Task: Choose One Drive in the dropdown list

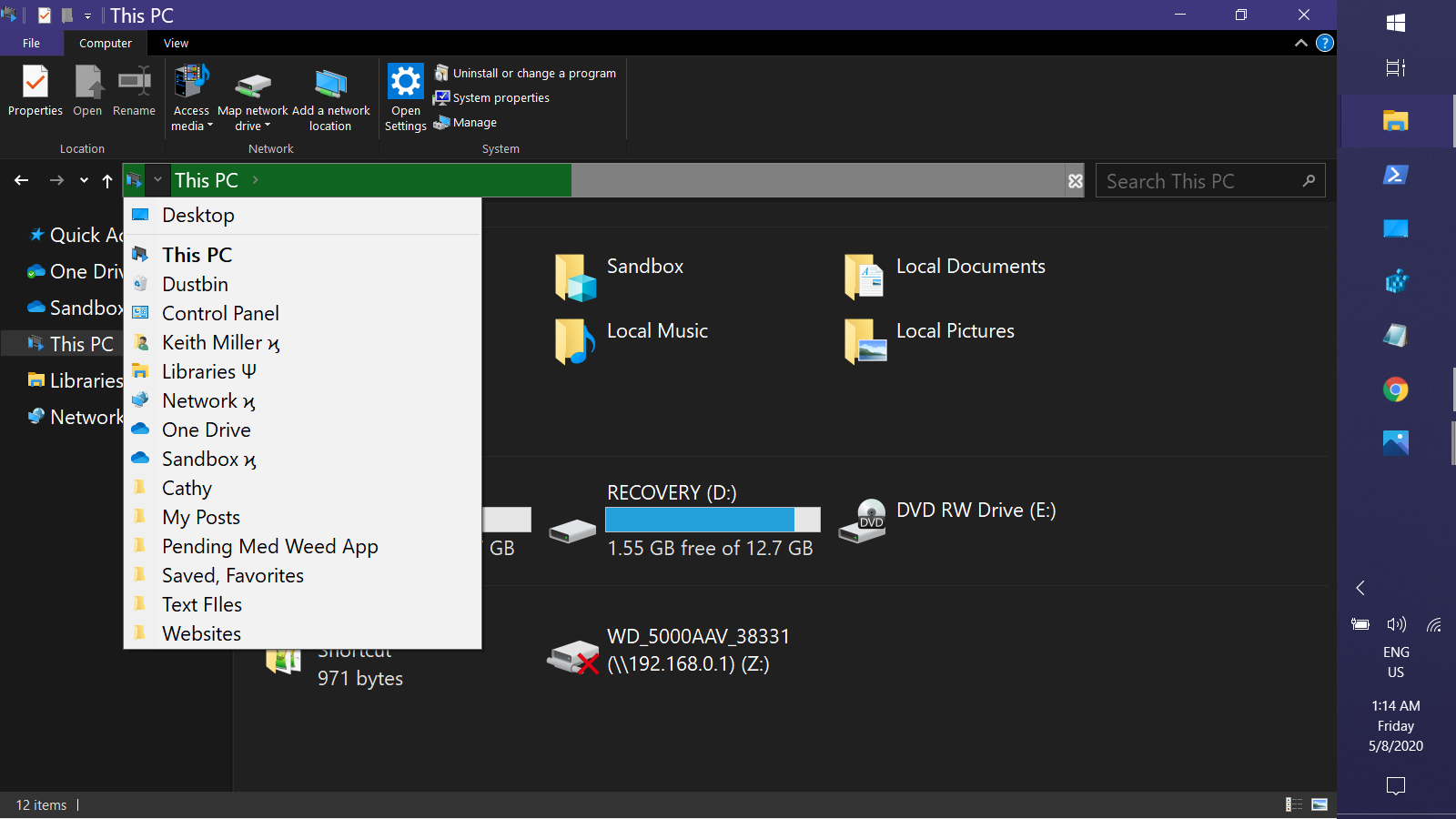Action: point(302,430)
